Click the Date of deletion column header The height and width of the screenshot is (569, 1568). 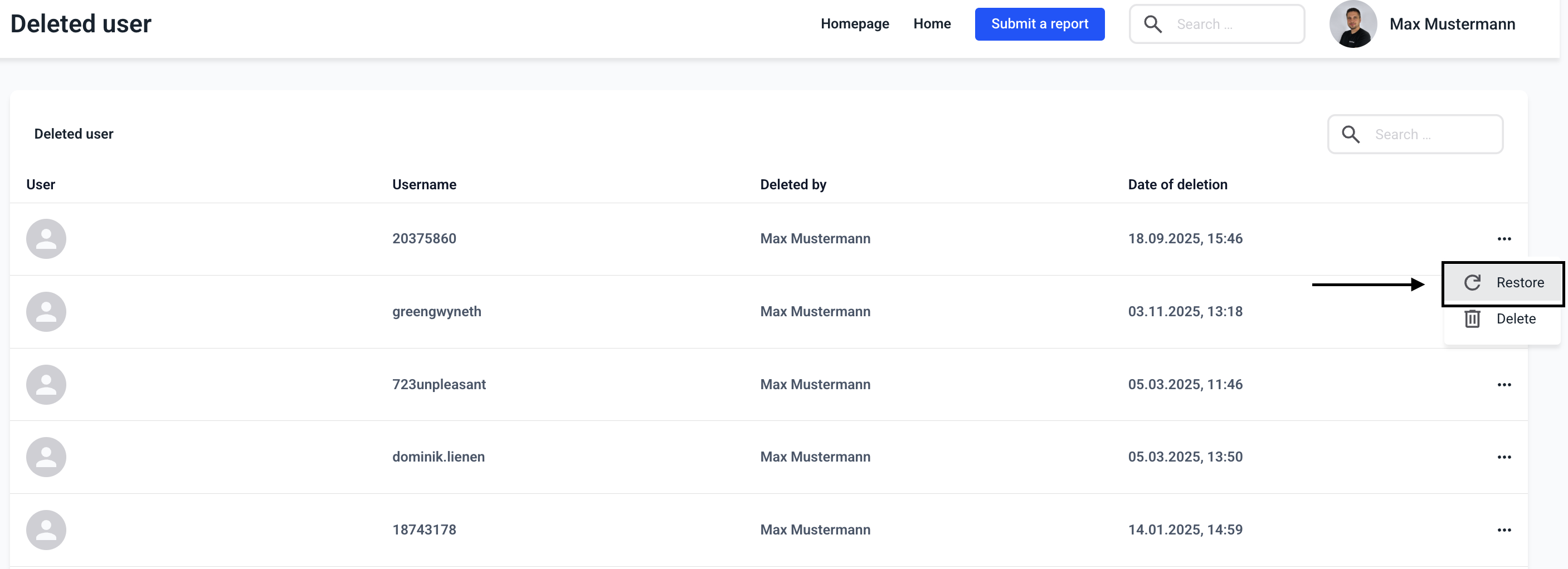(x=1177, y=185)
